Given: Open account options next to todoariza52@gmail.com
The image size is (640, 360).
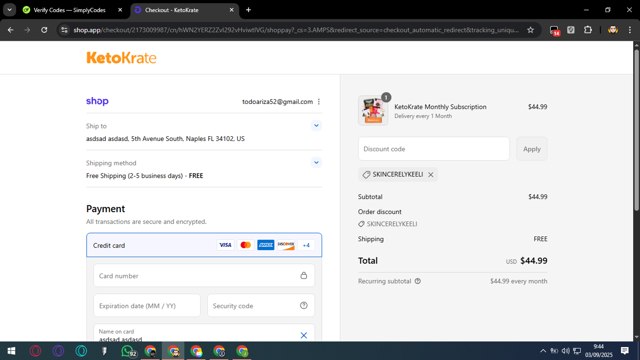Looking at the screenshot, I should pos(319,102).
